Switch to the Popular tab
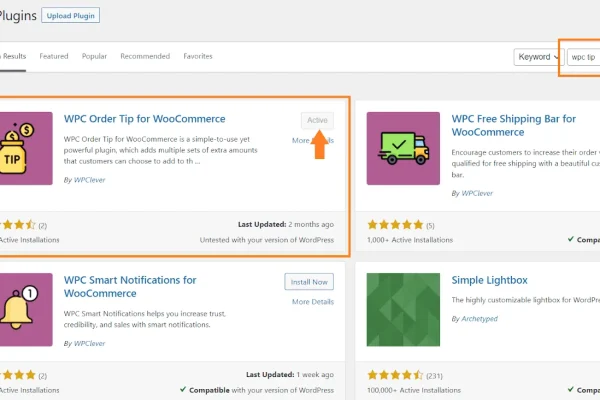The image size is (600, 400). click(x=94, y=56)
